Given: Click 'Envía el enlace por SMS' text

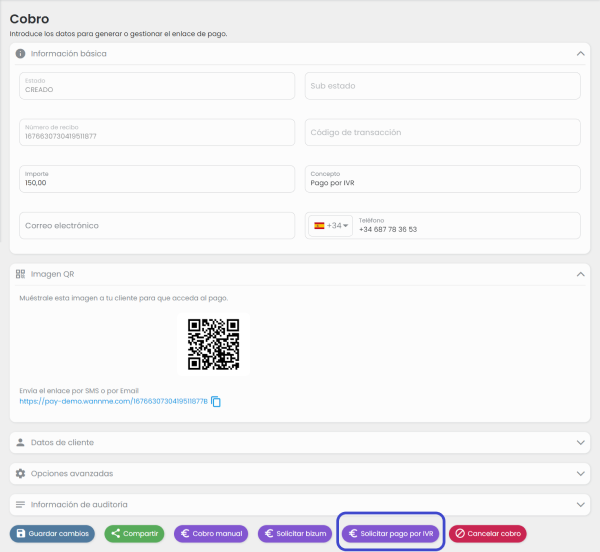Looking at the screenshot, I should point(79,391).
